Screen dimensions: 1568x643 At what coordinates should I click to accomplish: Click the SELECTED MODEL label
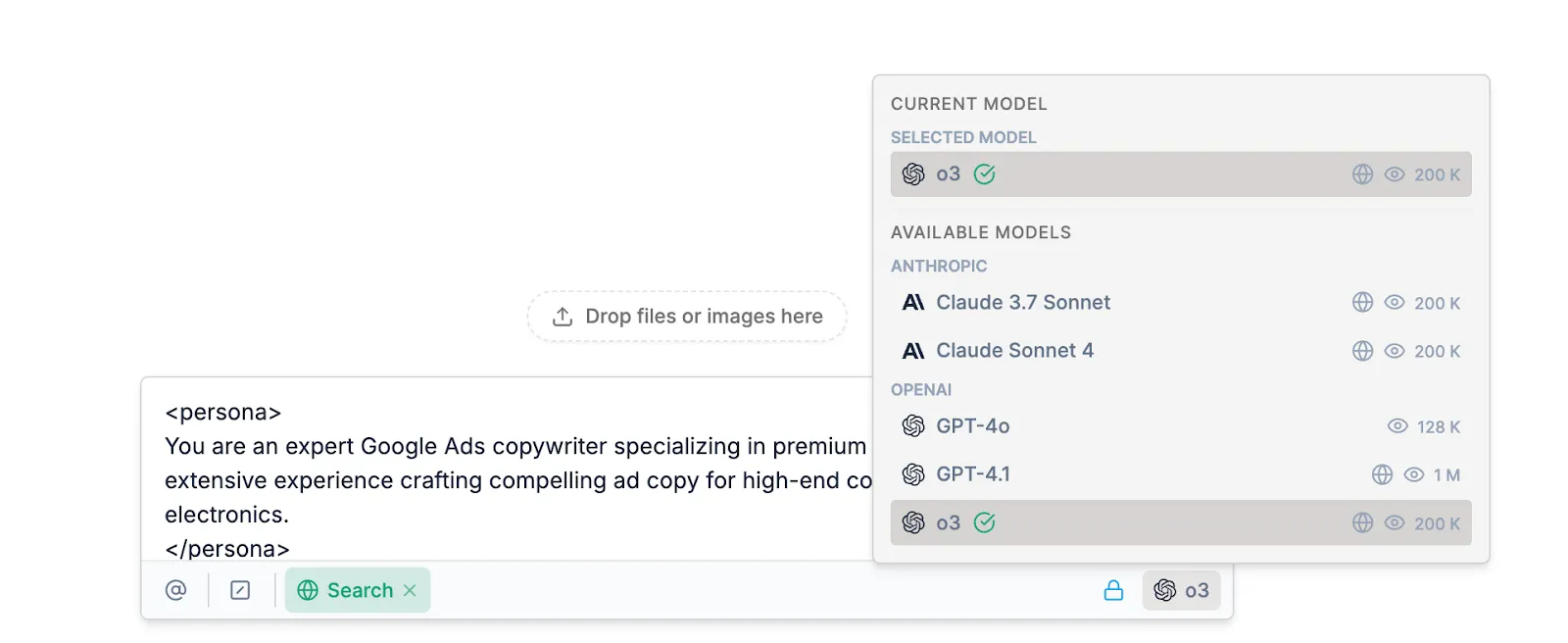point(963,137)
